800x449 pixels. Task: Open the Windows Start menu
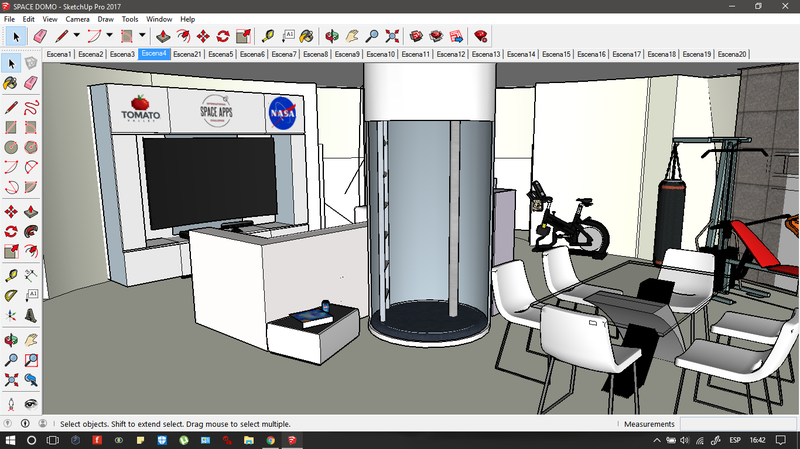click(x=10, y=440)
